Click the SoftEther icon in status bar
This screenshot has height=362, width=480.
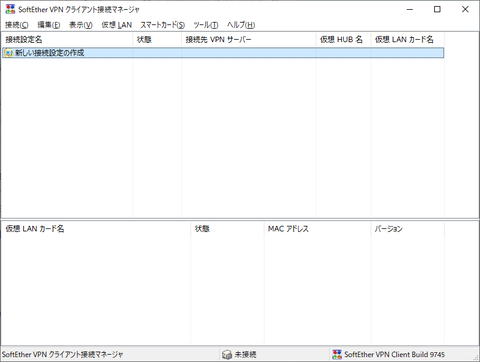tap(337, 354)
